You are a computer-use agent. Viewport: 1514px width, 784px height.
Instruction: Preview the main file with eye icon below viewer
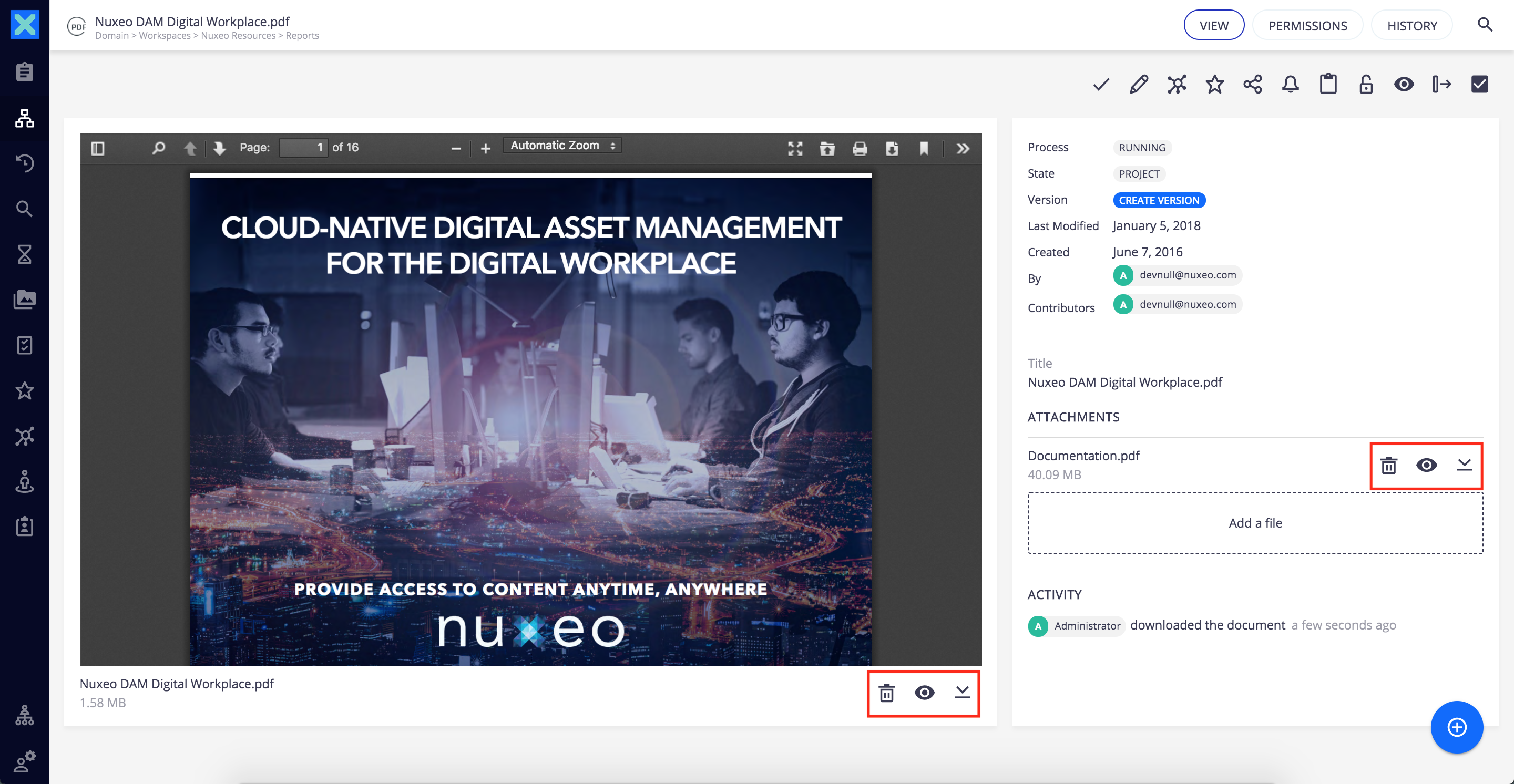pyautogui.click(x=925, y=694)
